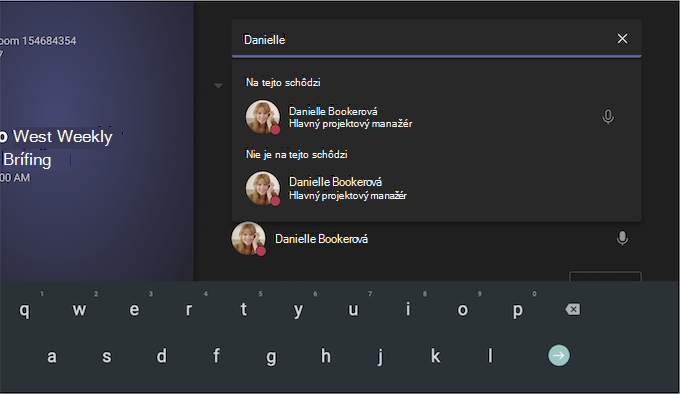Tap the o key
Image resolution: width=680 pixels, height=394 pixels.
463,310
